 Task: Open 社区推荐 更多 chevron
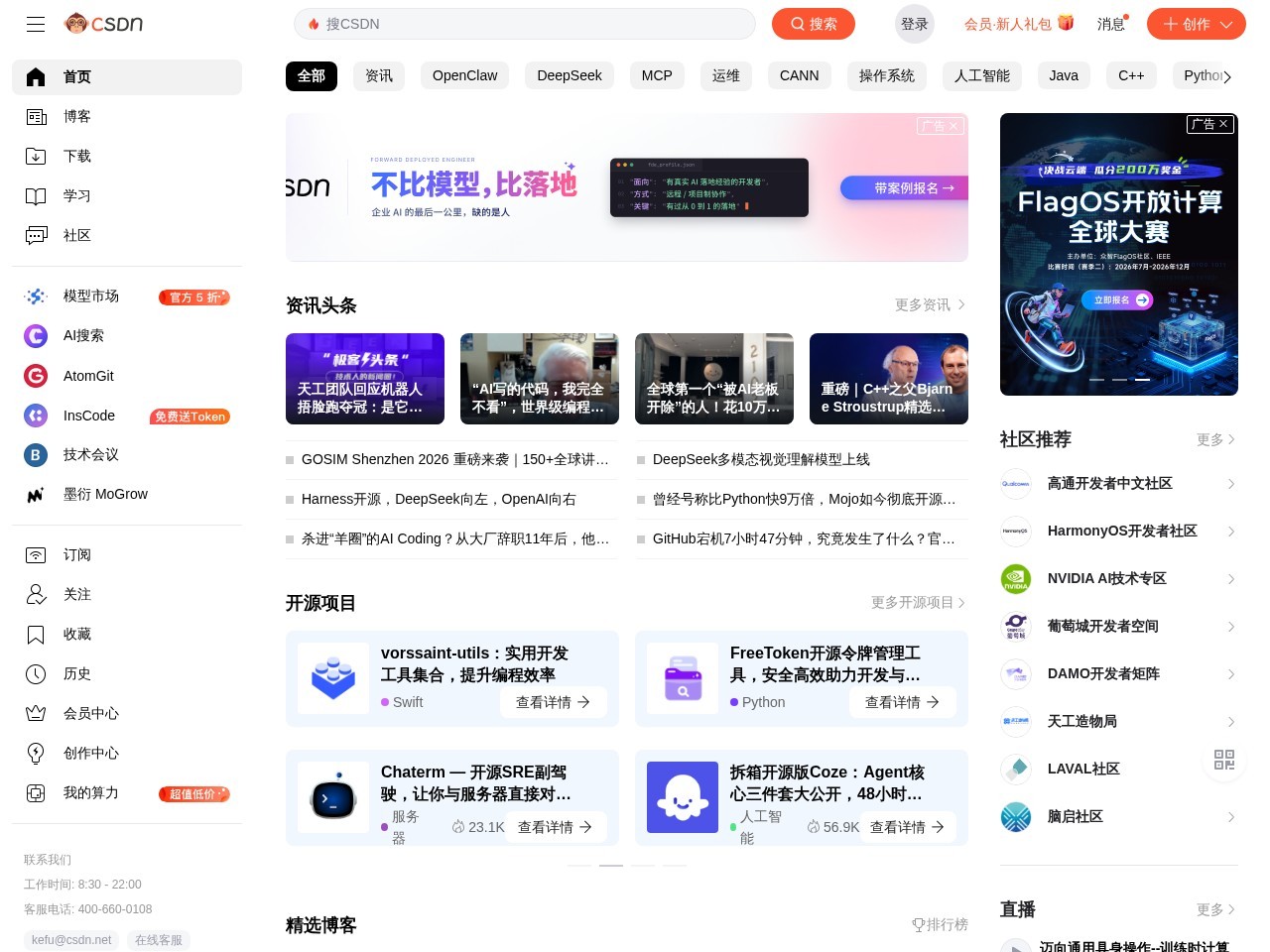[x=1231, y=439]
